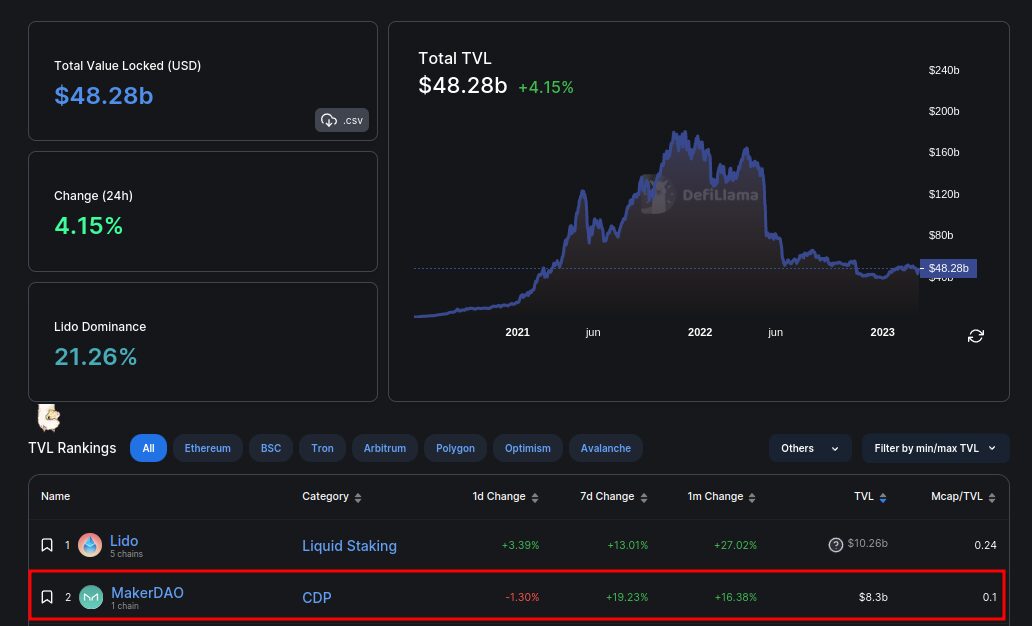Click Lido's $10.26b TVL value

(x=867, y=544)
